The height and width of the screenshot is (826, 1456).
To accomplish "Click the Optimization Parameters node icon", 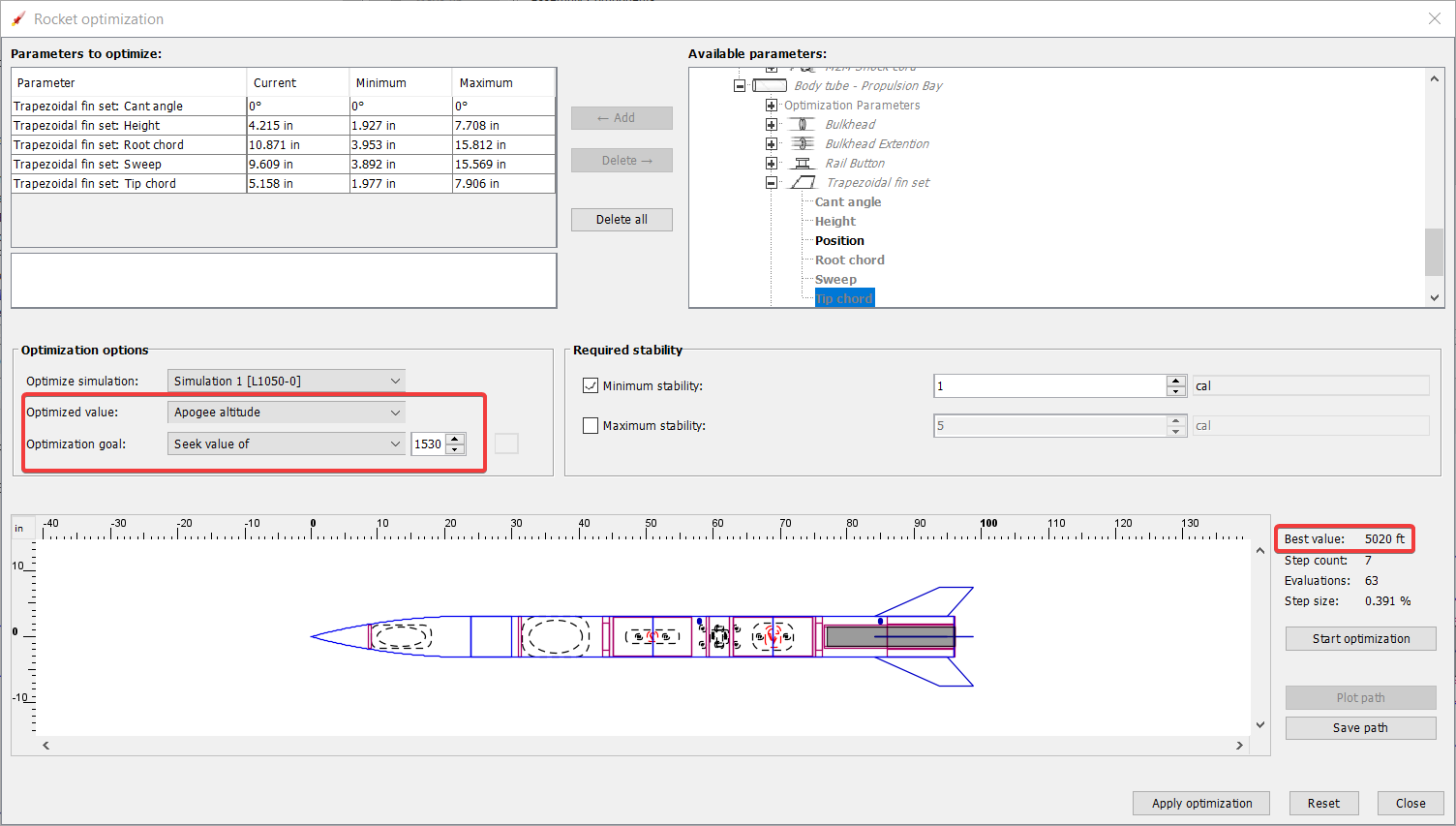I will click(771, 105).
